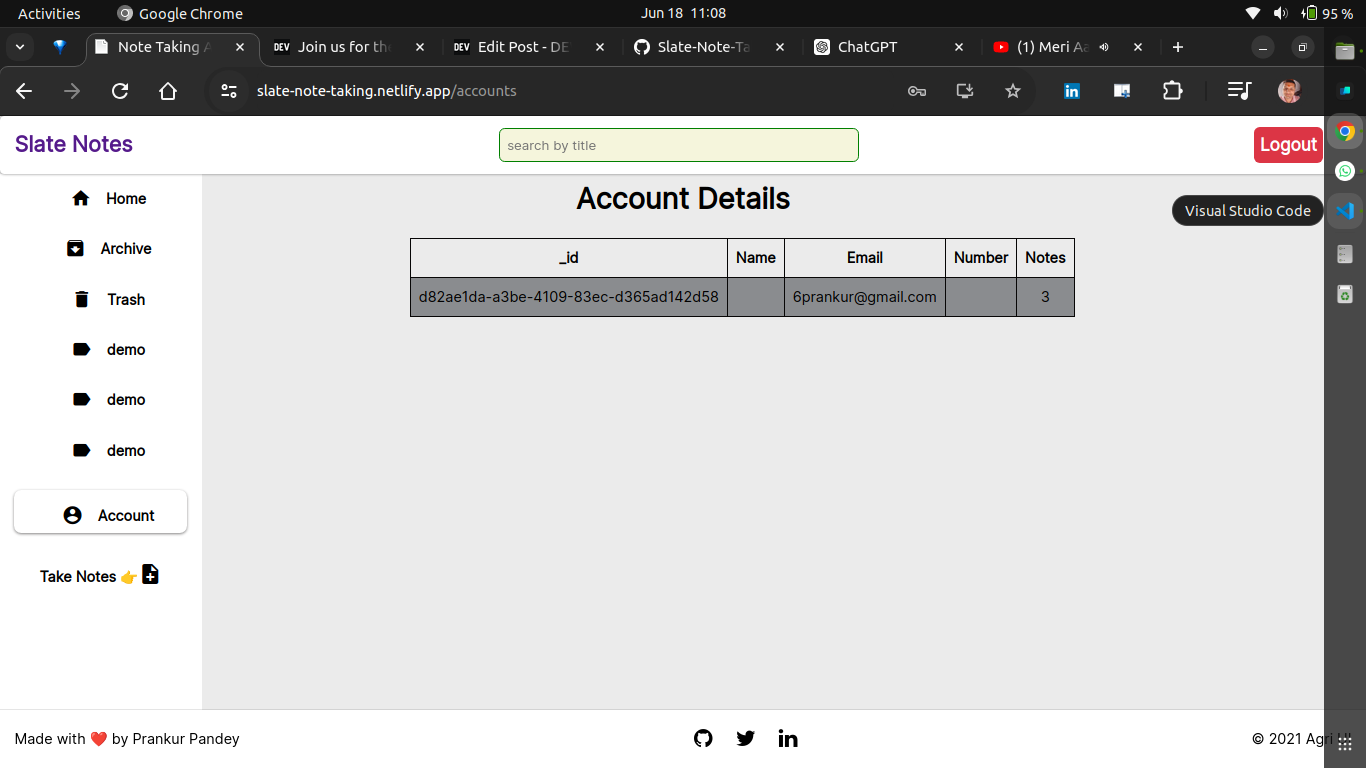This screenshot has width=1366, height=768.
Task: Click the Account Details heading
Action: click(x=683, y=199)
